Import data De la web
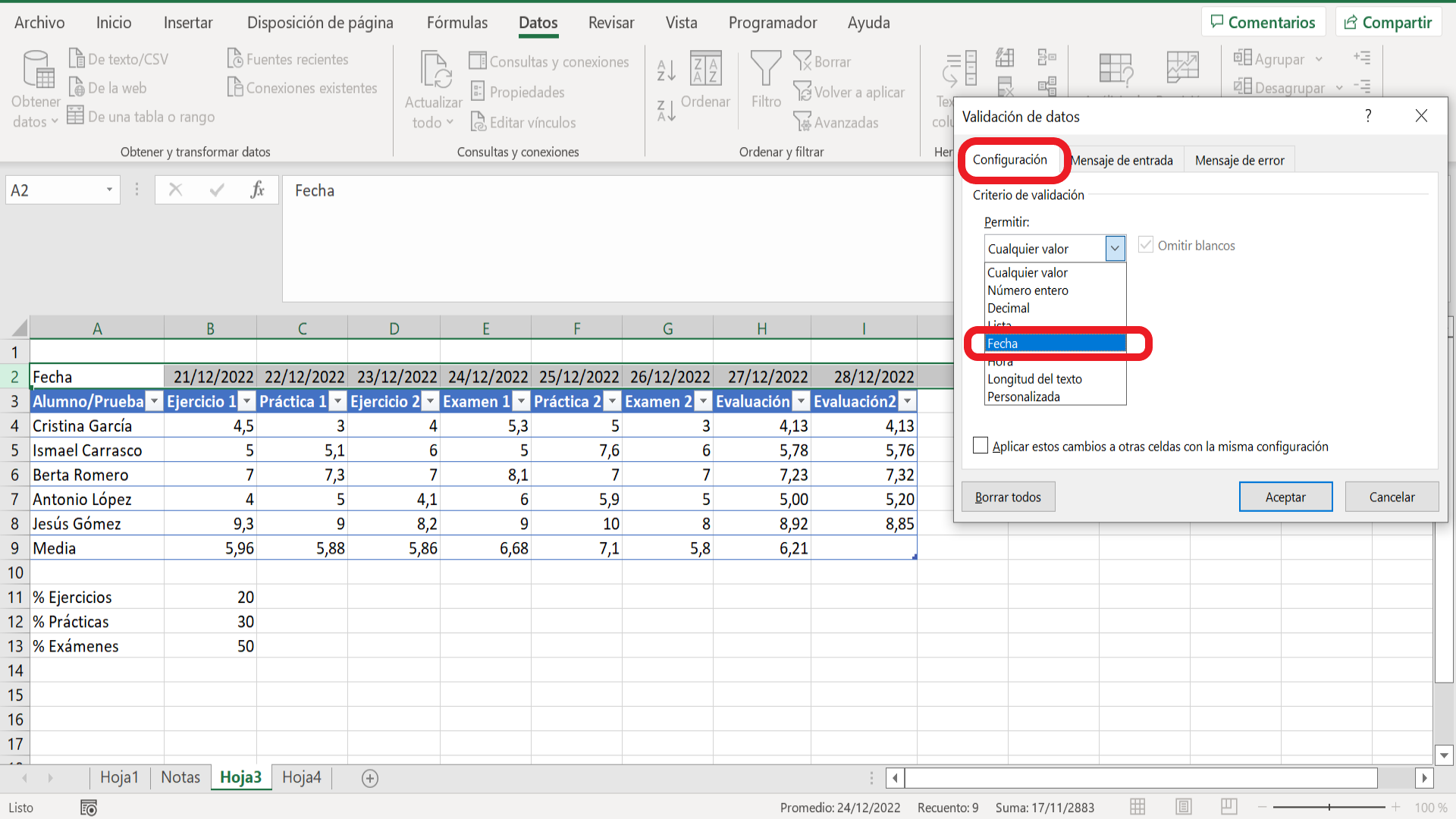1456x819 pixels. (x=108, y=88)
